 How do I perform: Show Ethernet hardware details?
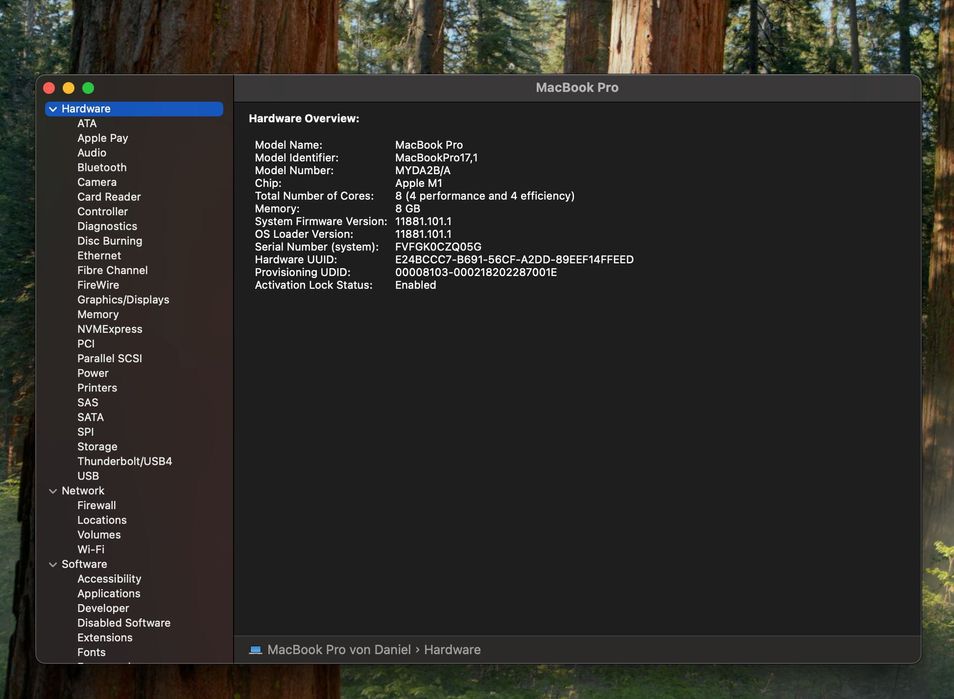99,256
